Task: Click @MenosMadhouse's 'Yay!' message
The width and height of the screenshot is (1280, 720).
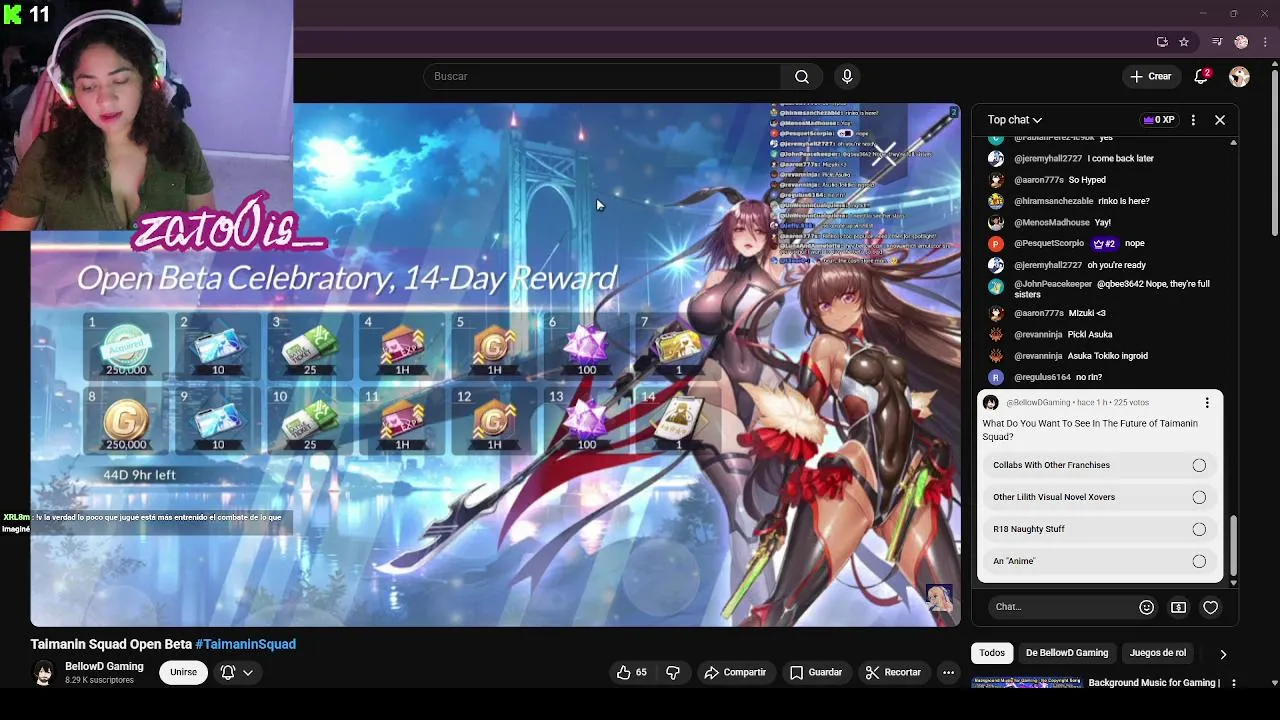Action: point(1050,222)
